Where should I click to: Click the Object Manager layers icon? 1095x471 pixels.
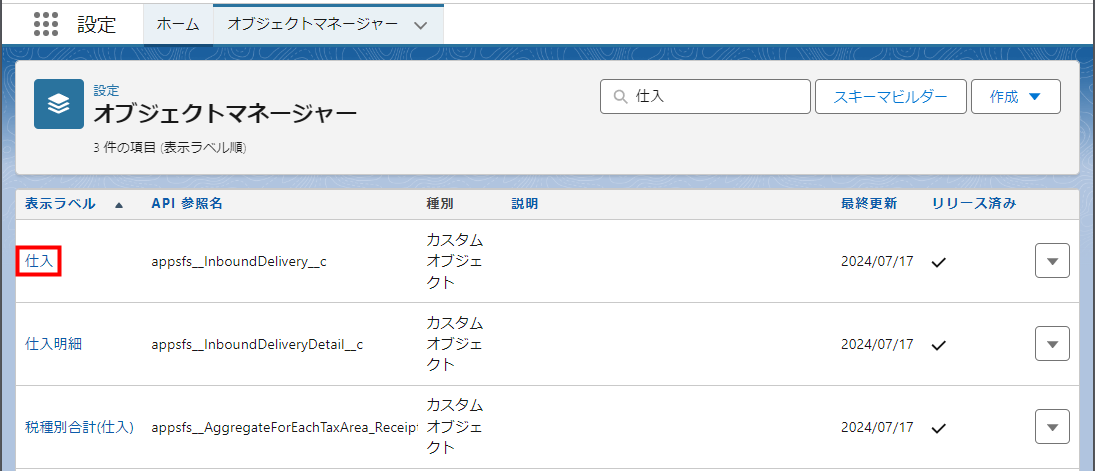point(59,105)
